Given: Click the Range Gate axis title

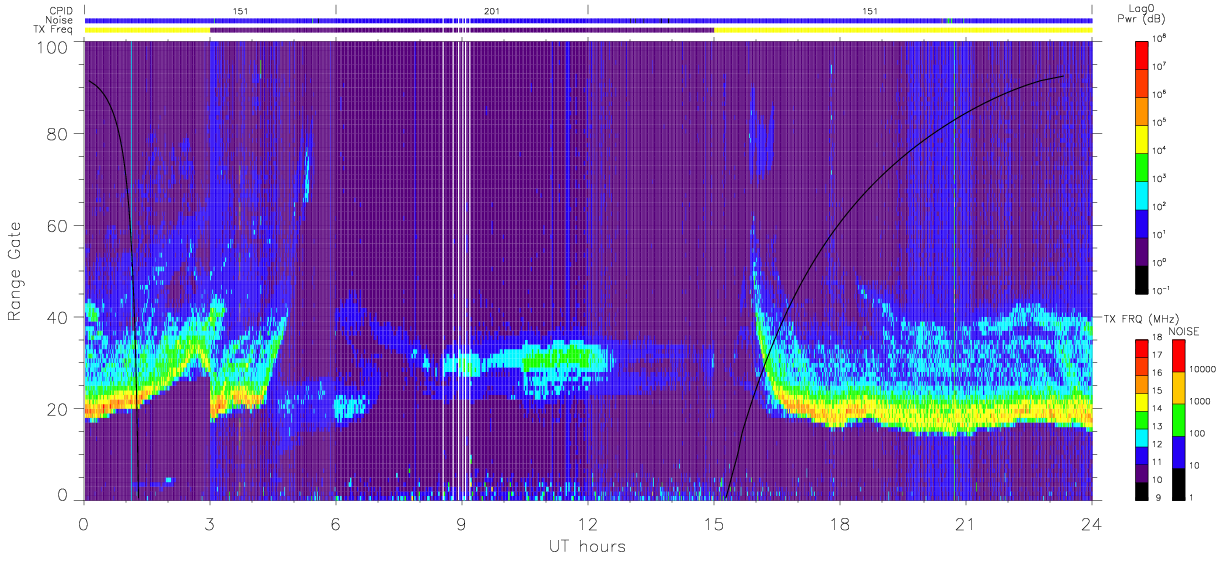Looking at the screenshot, I should [x=15, y=271].
